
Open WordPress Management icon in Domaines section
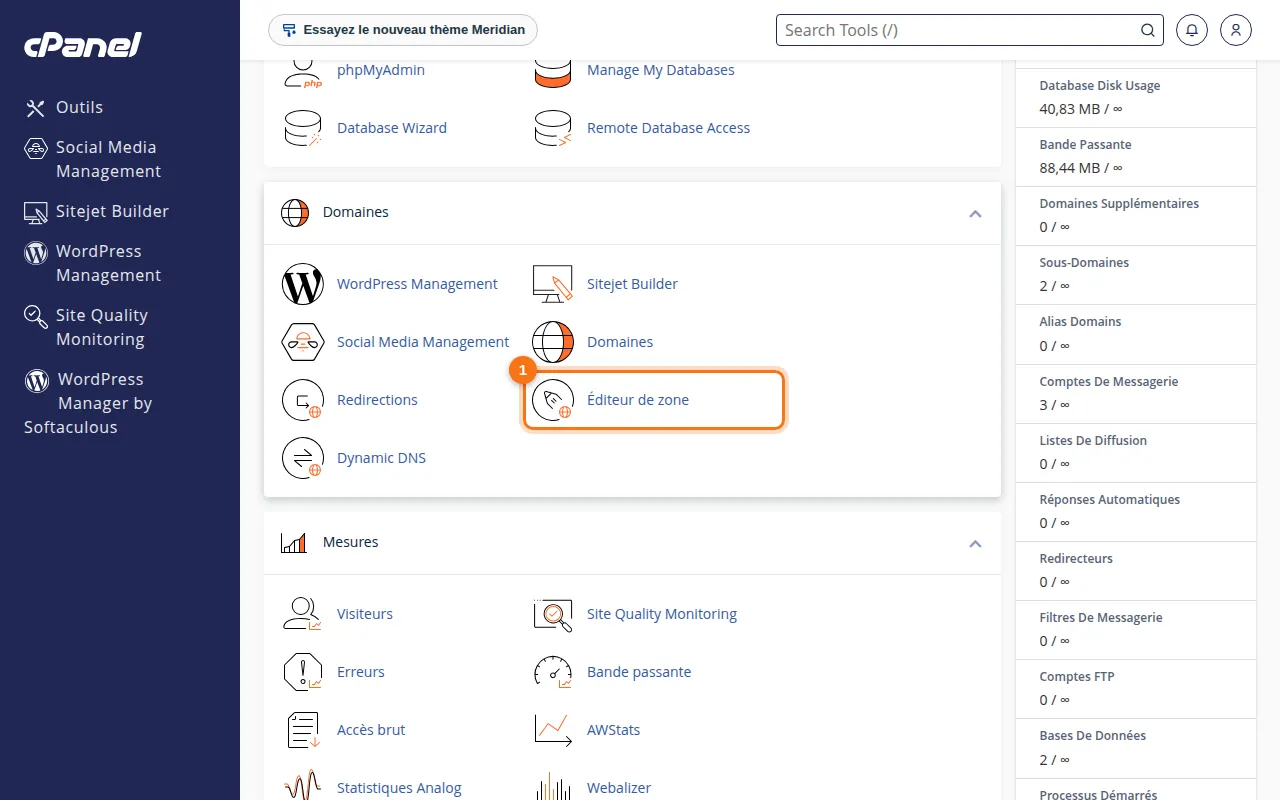click(x=303, y=284)
